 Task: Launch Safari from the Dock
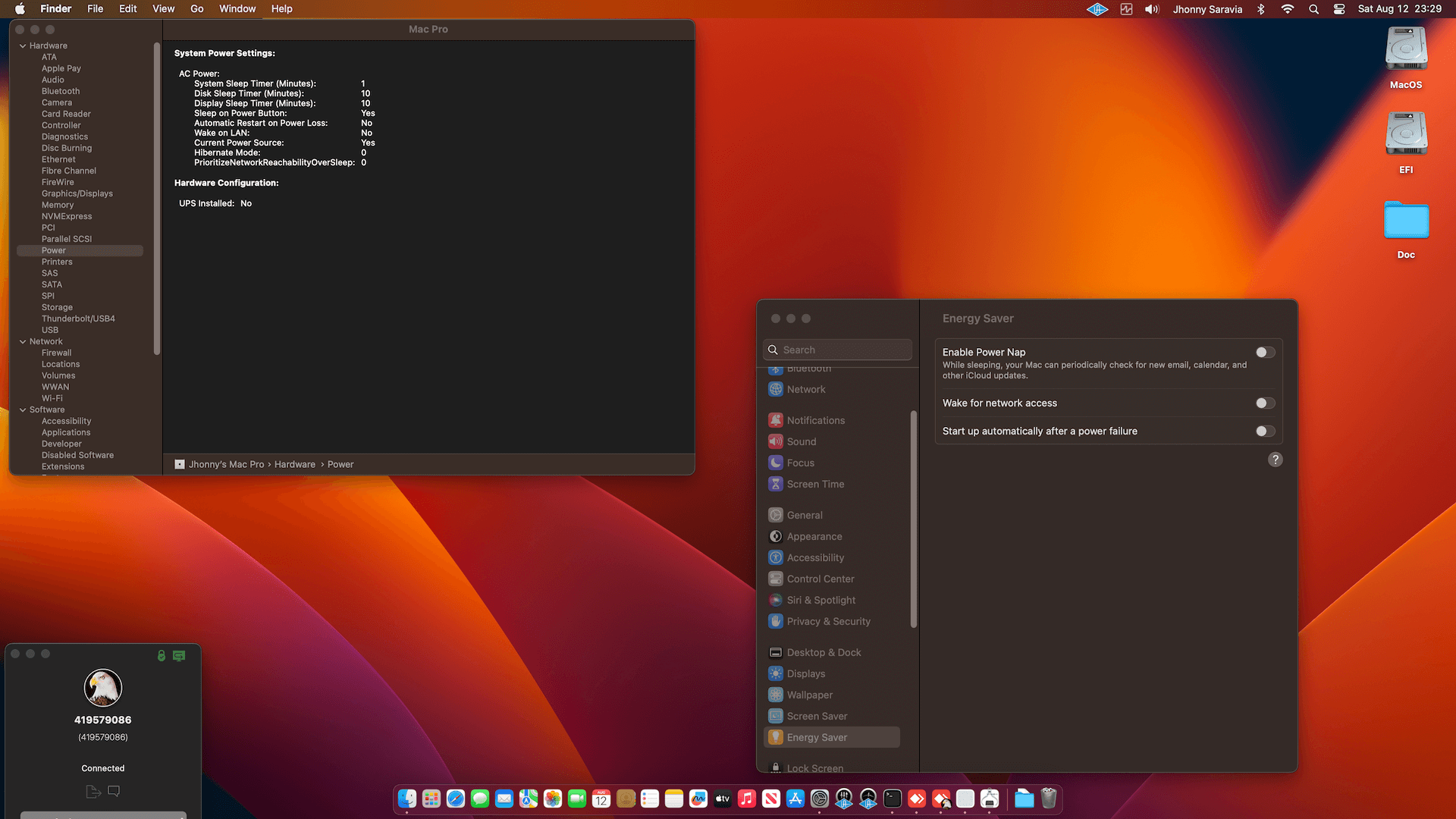coord(456,799)
